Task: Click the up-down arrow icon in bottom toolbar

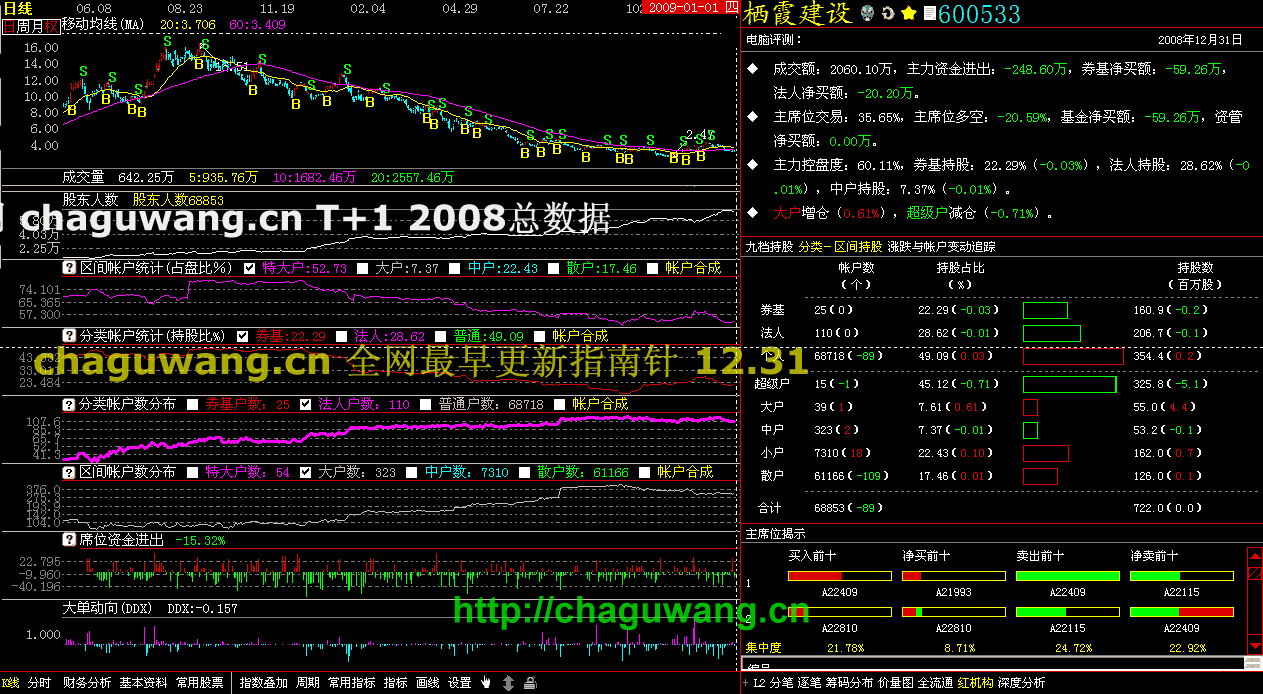Action: point(508,683)
